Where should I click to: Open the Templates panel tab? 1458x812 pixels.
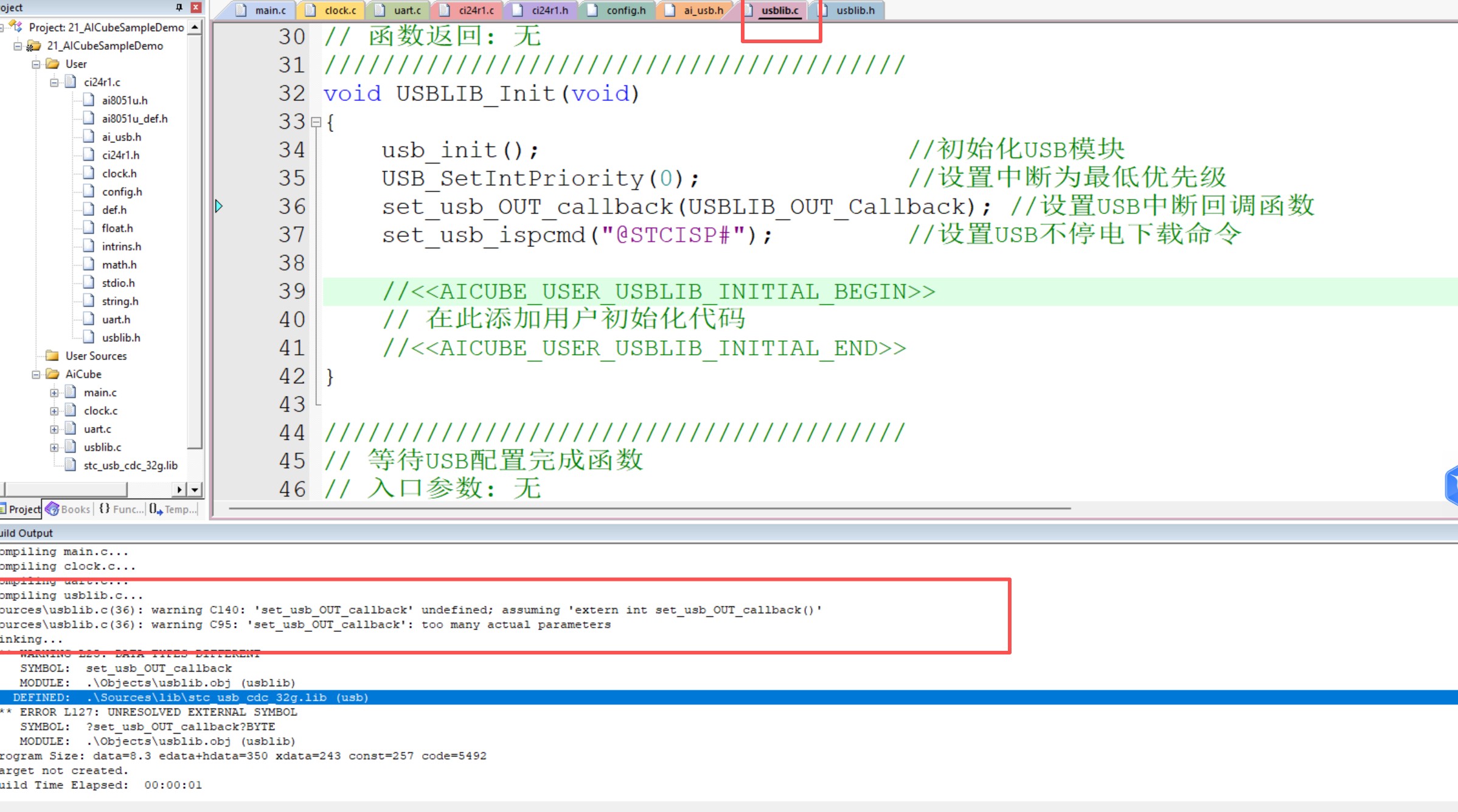[174, 509]
